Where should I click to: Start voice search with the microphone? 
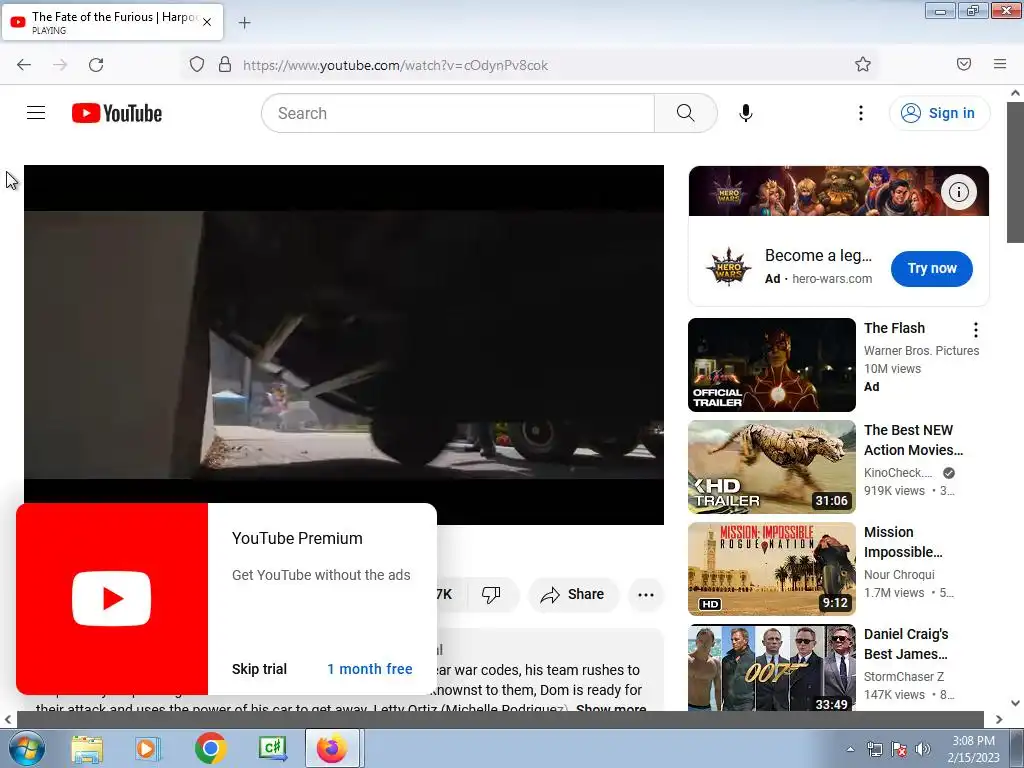(745, 113)
